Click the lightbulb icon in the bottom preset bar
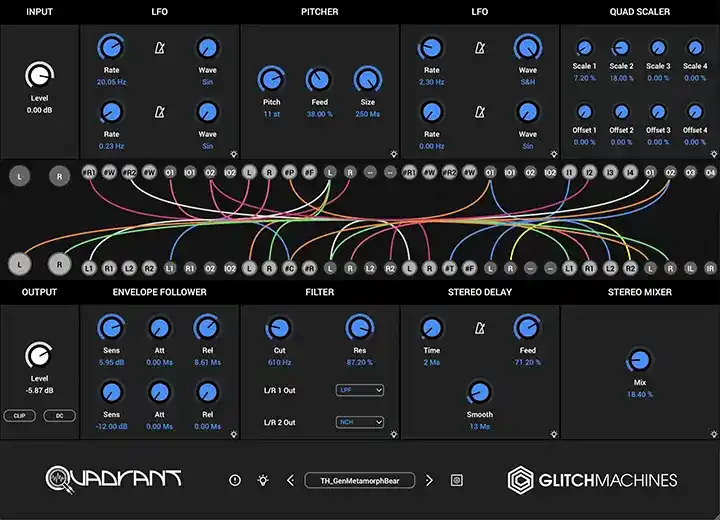 tap(263, 480)
